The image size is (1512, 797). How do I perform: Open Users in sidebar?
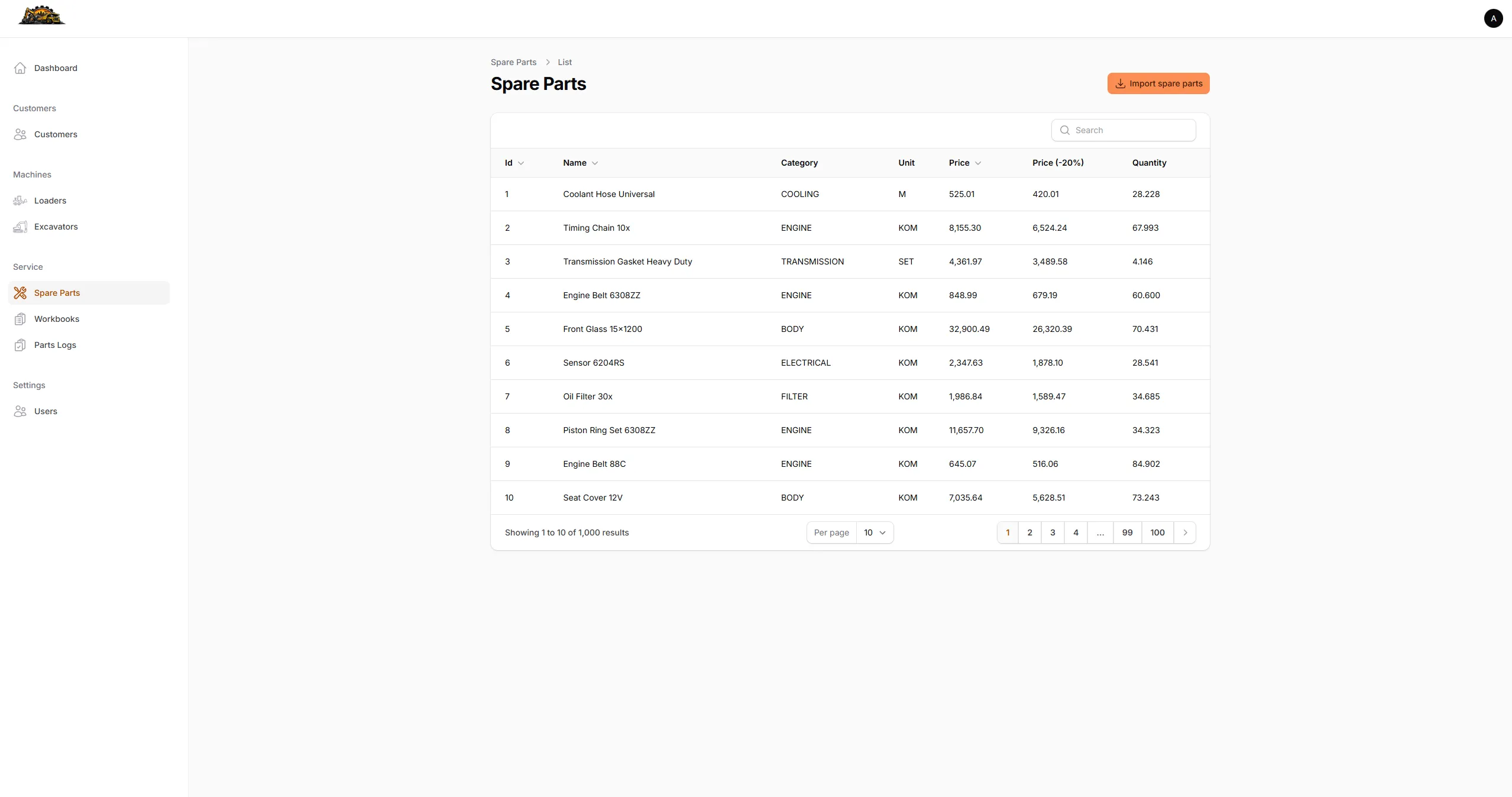(x=89, y=411)
